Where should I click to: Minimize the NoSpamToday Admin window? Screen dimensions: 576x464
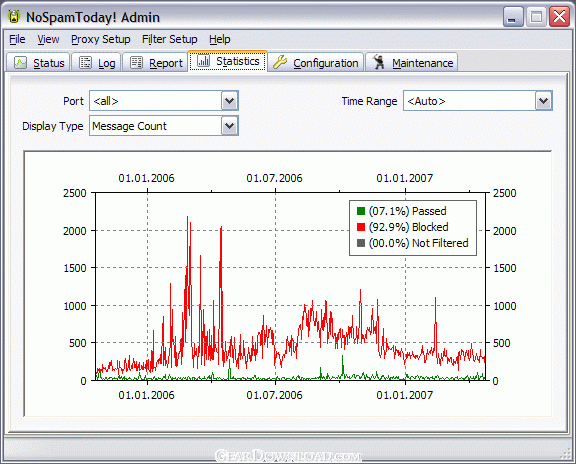(x=513, y=17)
